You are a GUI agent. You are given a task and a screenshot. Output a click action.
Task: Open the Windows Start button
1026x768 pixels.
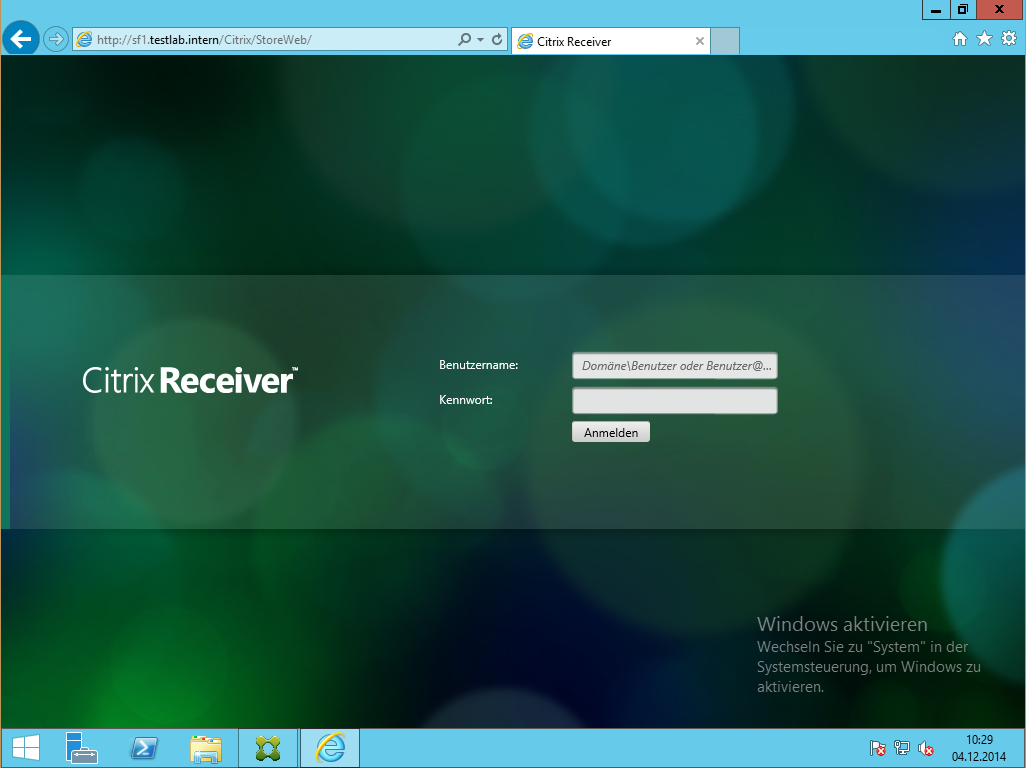click(26, 748)
